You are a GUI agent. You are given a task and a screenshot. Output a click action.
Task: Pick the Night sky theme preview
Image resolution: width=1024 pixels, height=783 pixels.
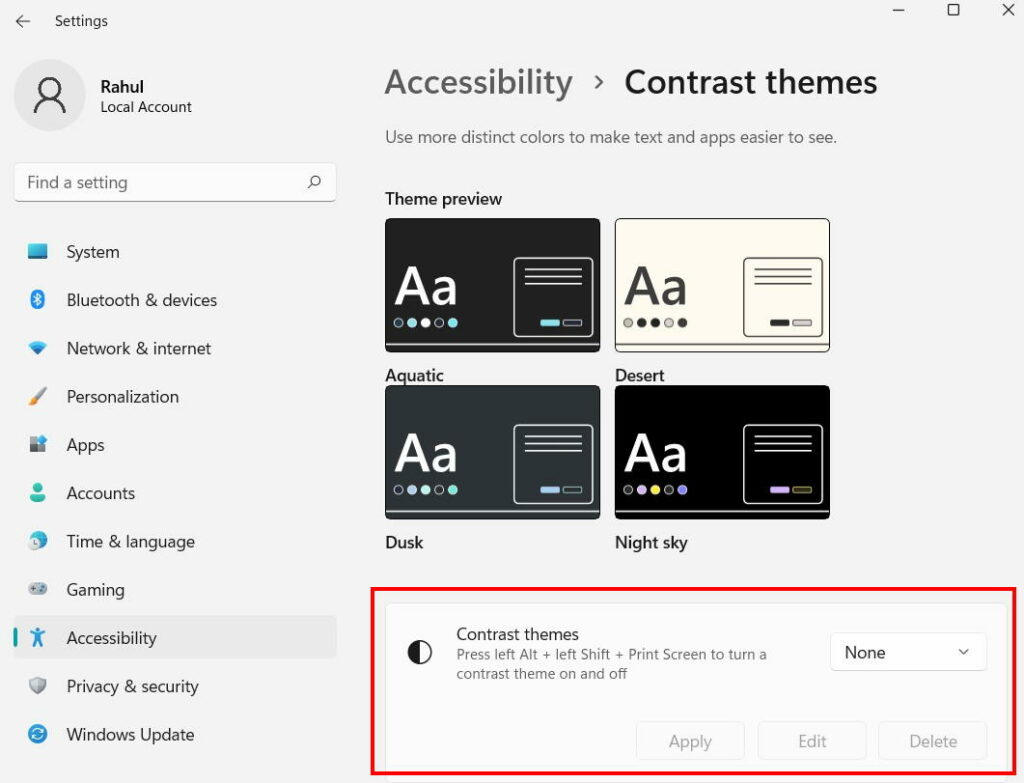point(722,452)
